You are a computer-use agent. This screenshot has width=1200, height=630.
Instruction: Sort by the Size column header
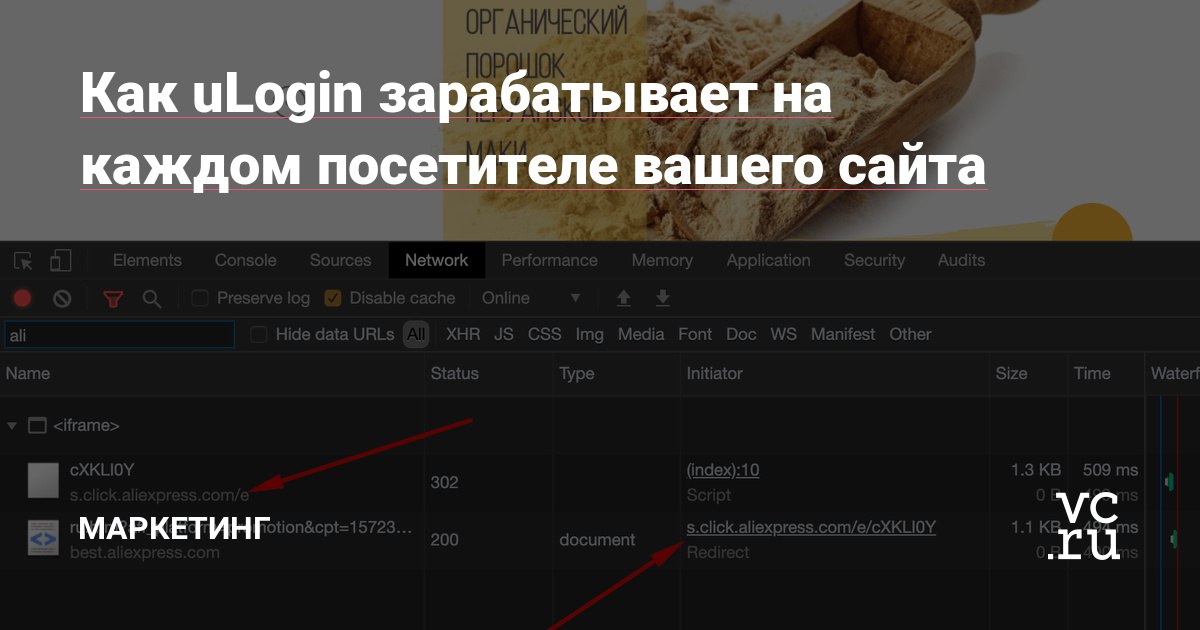(1011, 373)
